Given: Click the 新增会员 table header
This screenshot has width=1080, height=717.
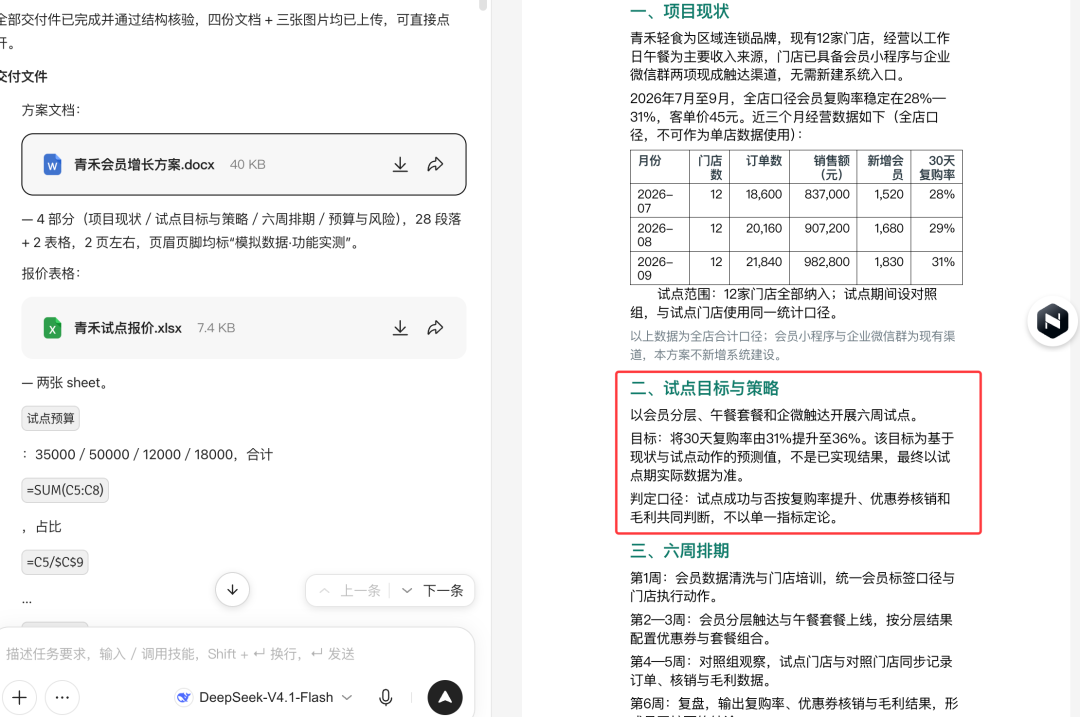Looking at the screenshot, I should point(884,167).
